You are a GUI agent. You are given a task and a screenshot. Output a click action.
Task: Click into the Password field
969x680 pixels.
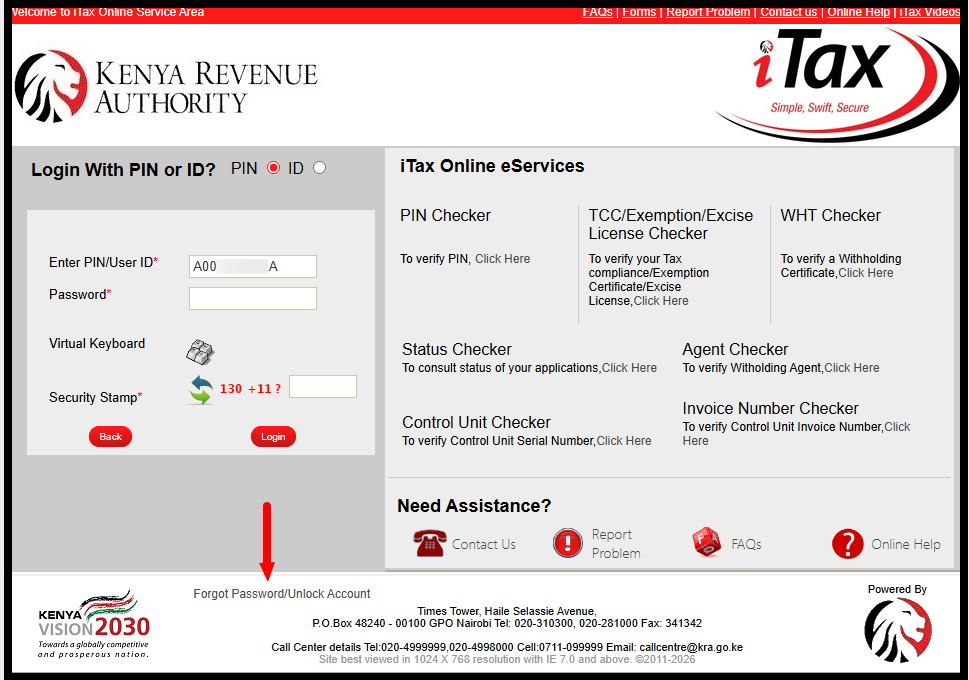pos(252,298)
